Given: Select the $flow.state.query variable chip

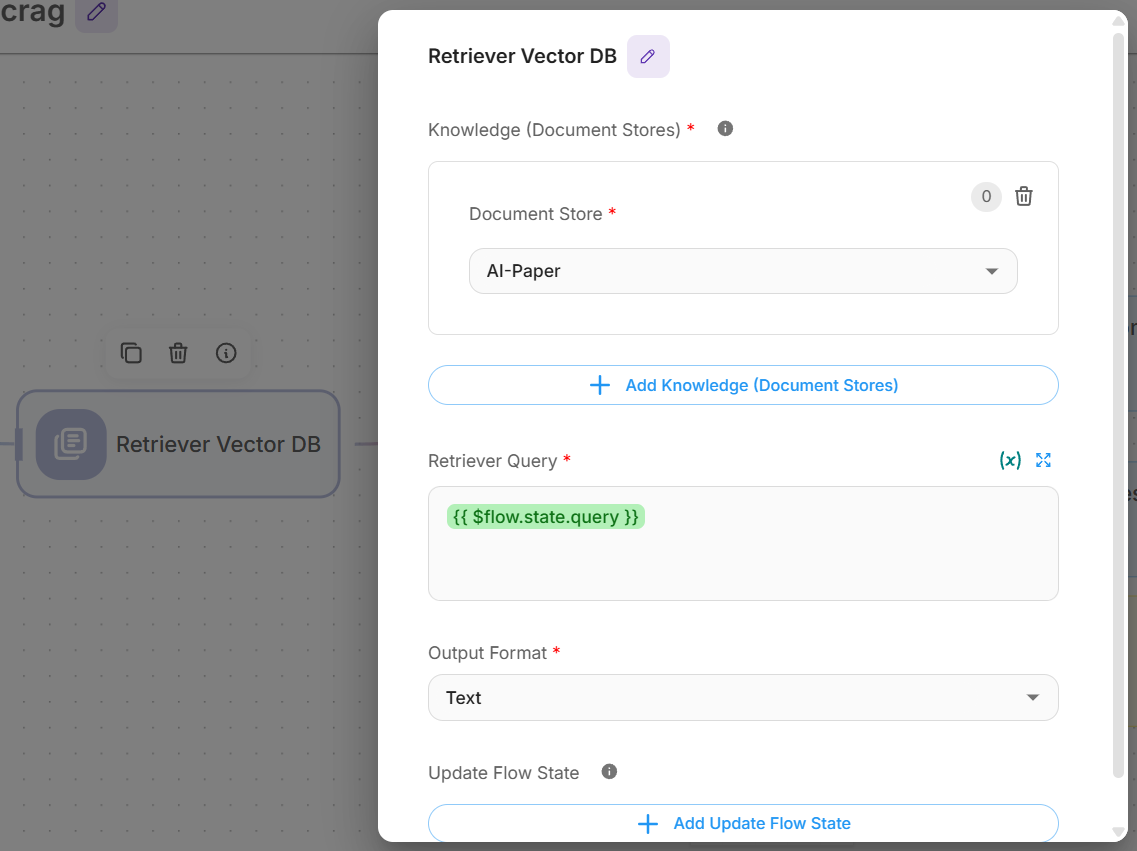Looking at the screenshot, I should click(x=545, y=517).
